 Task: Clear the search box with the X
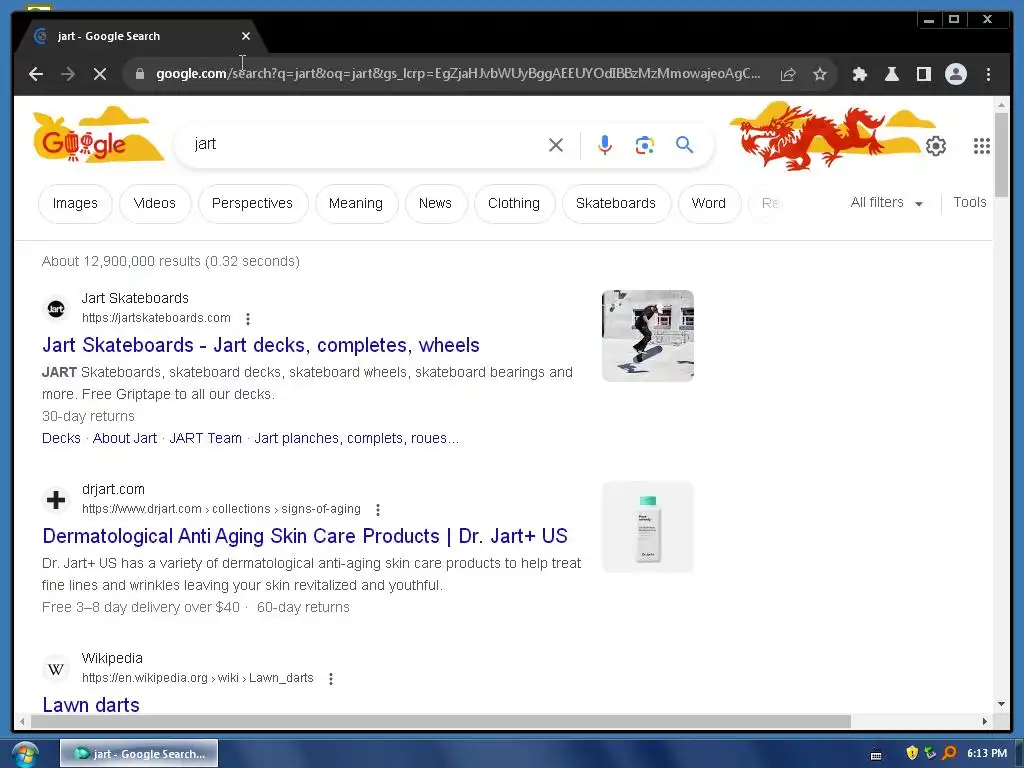tap(556, 145)
